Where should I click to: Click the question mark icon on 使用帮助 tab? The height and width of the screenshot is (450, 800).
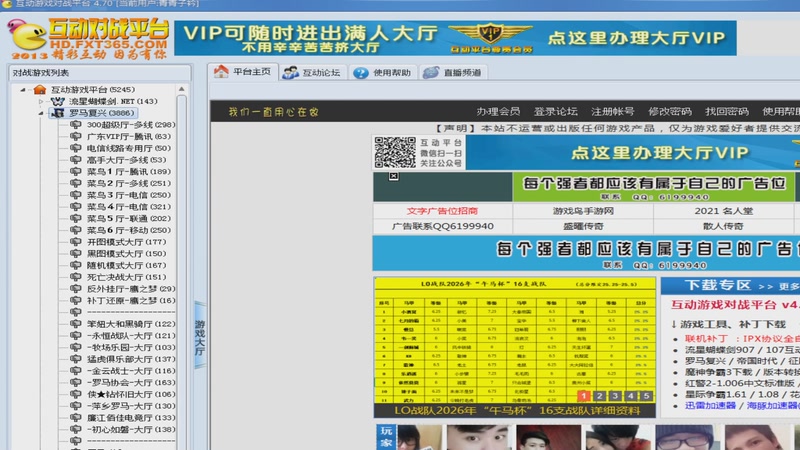coord(361,73)
